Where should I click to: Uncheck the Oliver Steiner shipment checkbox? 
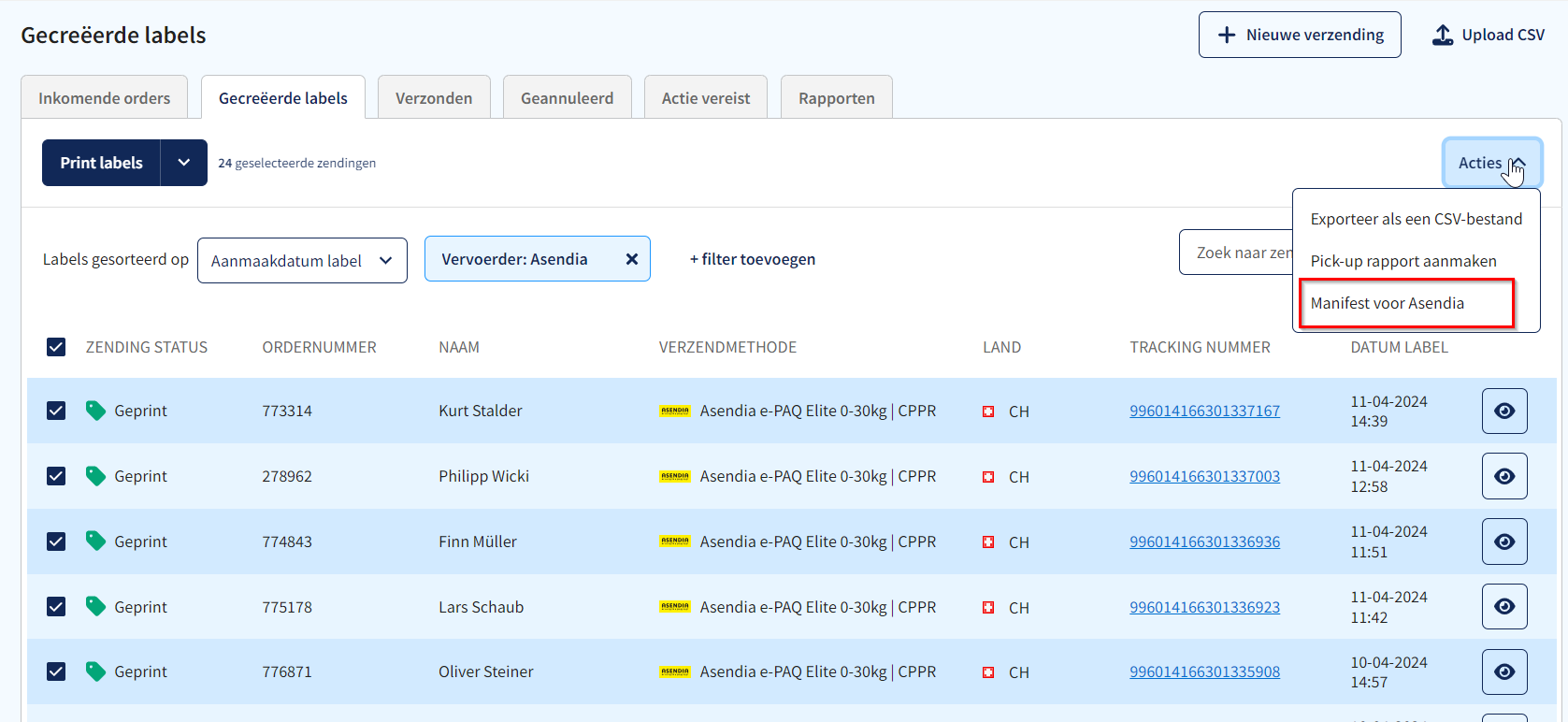pos(56,671)
